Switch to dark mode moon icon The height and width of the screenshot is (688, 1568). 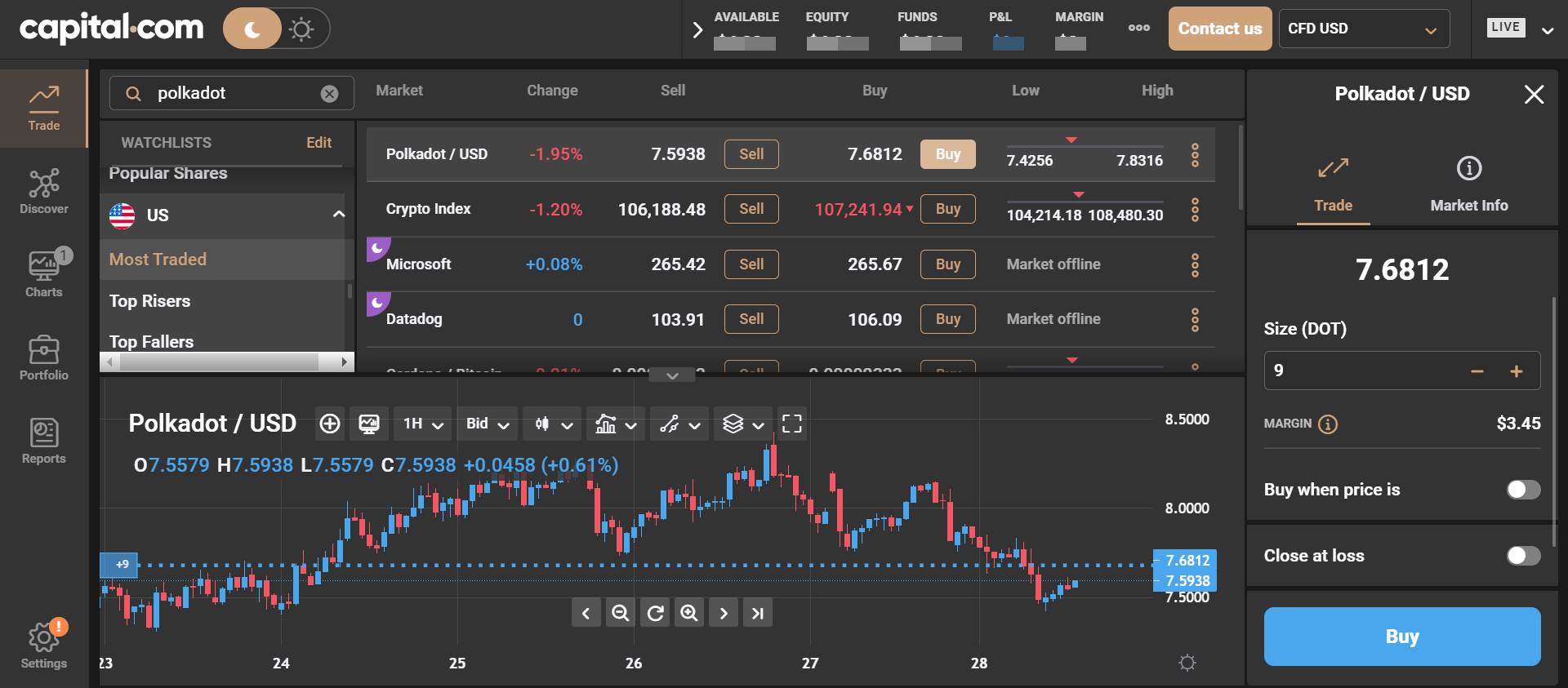pos(252,29)
